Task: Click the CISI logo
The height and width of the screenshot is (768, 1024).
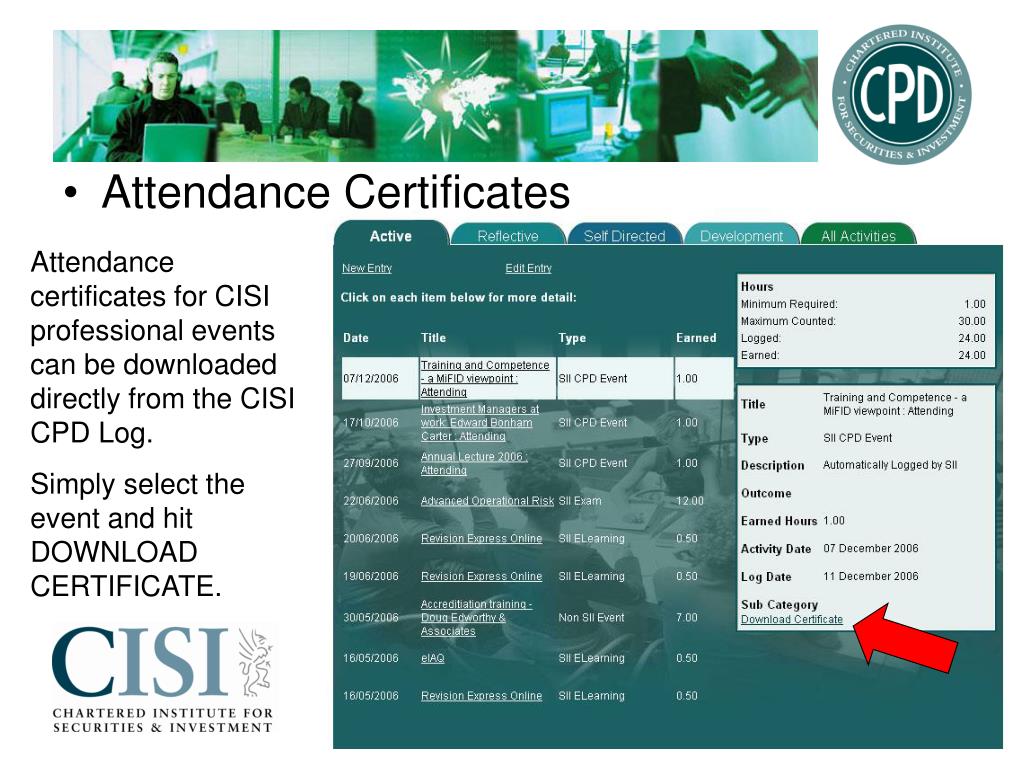Action: coord(163,679)
